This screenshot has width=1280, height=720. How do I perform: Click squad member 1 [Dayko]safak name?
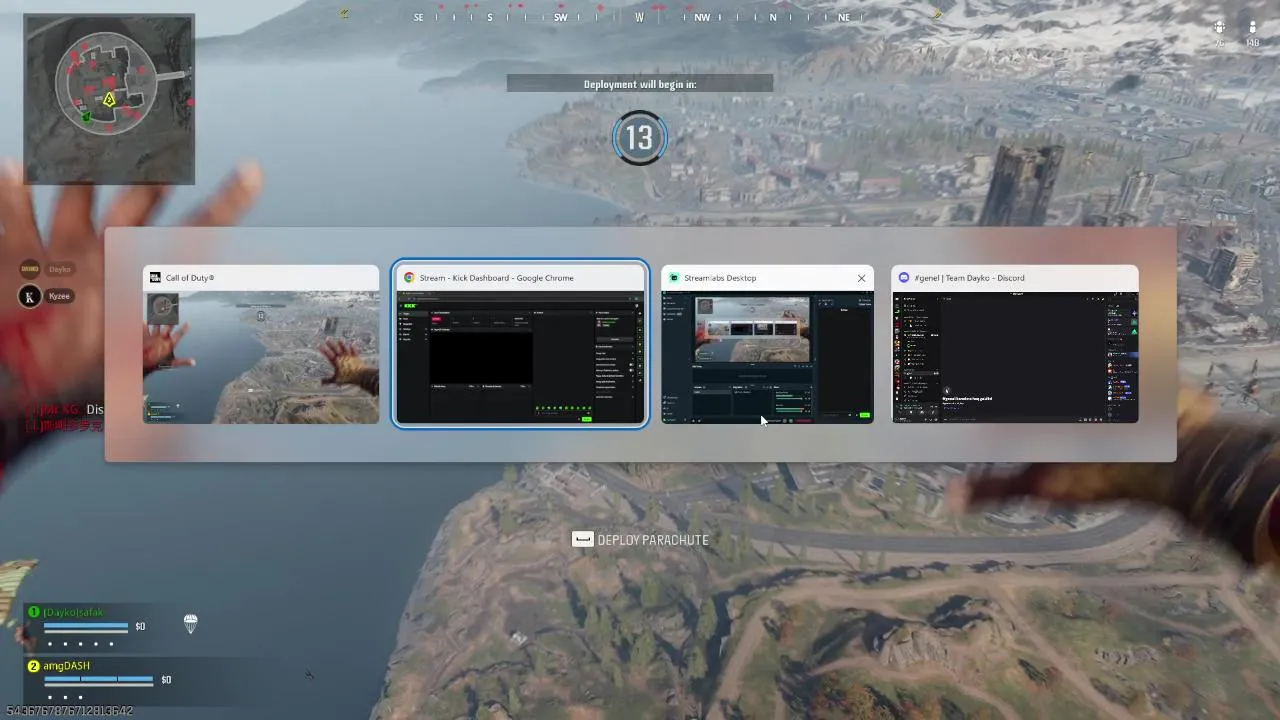tap(73, 612)
